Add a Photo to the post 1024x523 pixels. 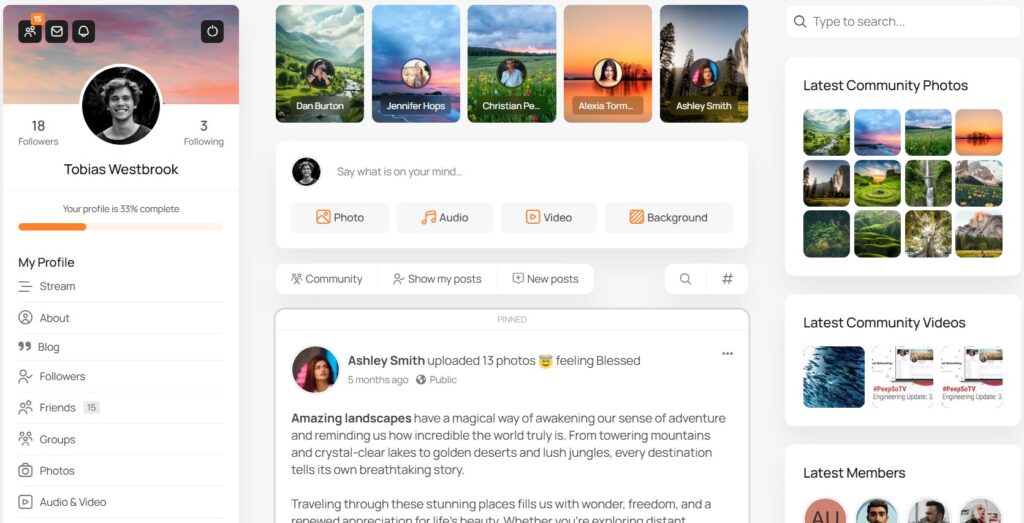pyautogui.click(x=340, y=217)
